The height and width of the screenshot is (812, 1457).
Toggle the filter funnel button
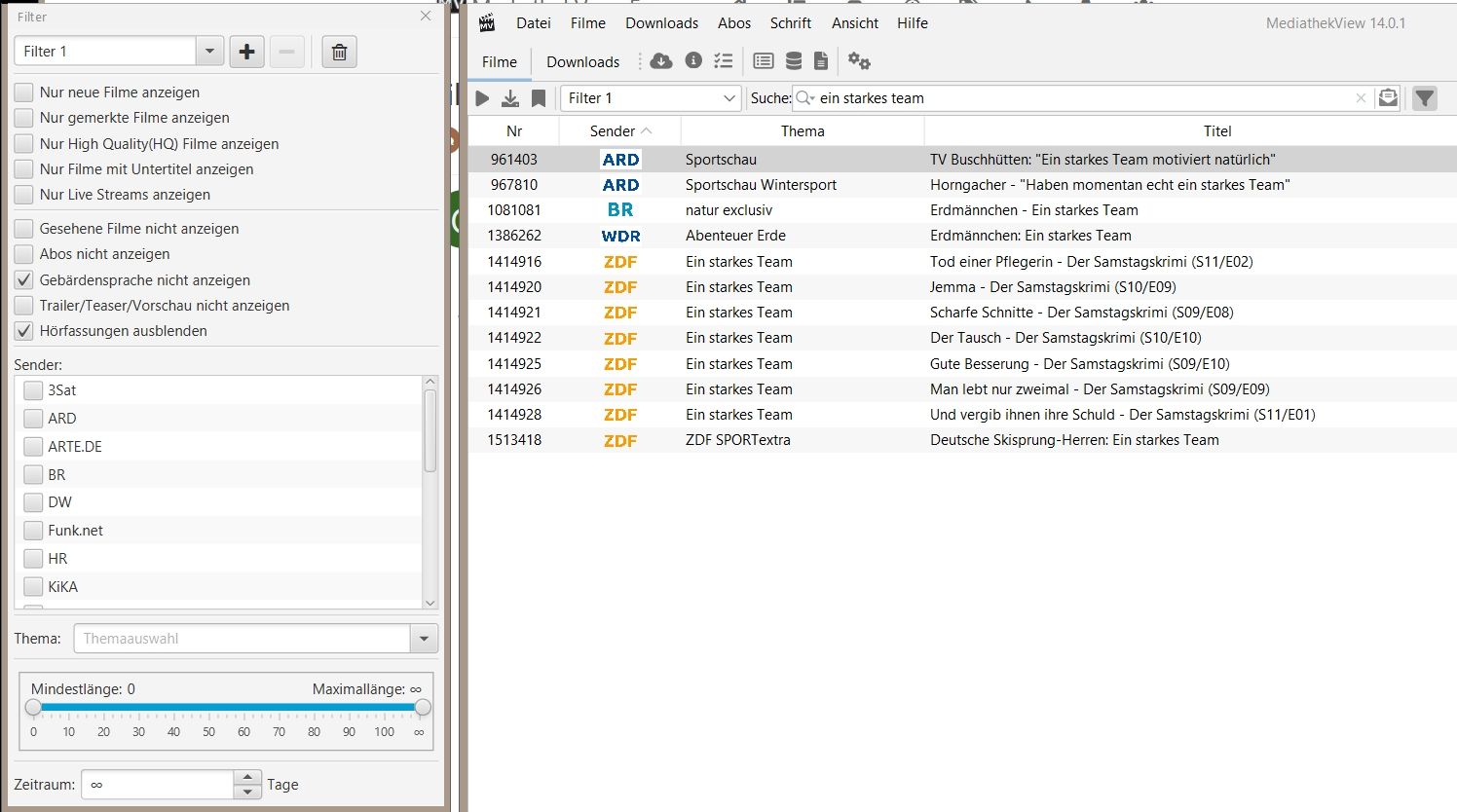(1425, 98)
